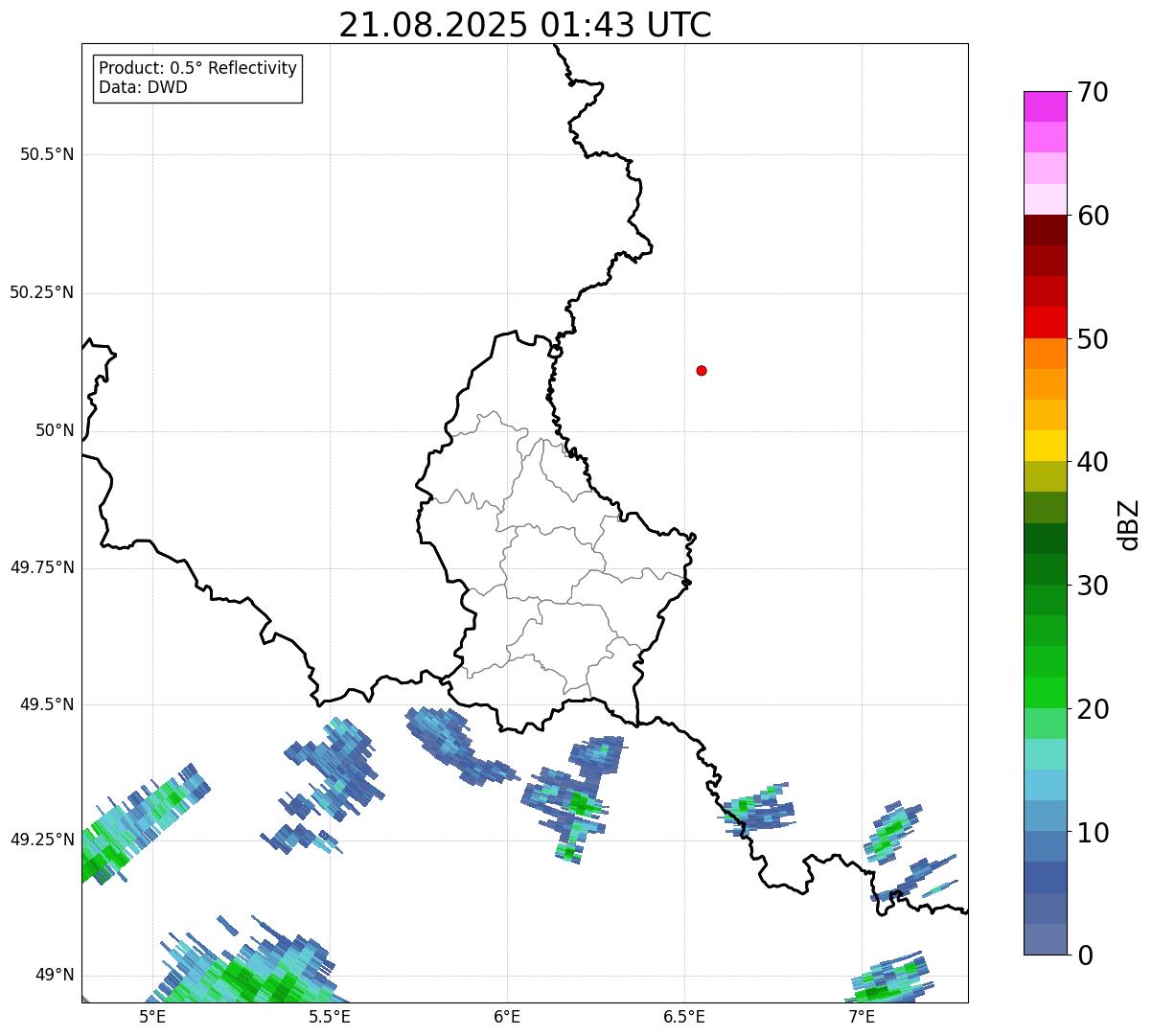
Task: Click the red station marker dot
Action: point(702,370)
